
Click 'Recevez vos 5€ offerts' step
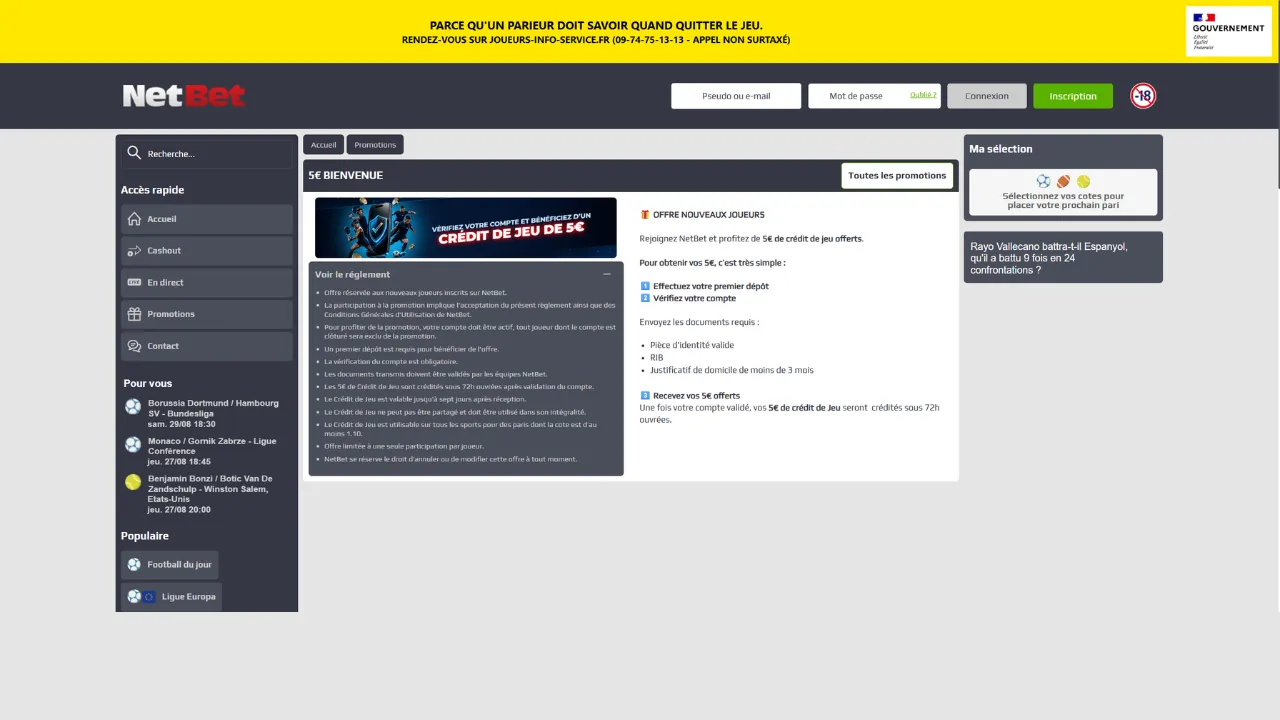pyautogui.click(x=696, y=396)
